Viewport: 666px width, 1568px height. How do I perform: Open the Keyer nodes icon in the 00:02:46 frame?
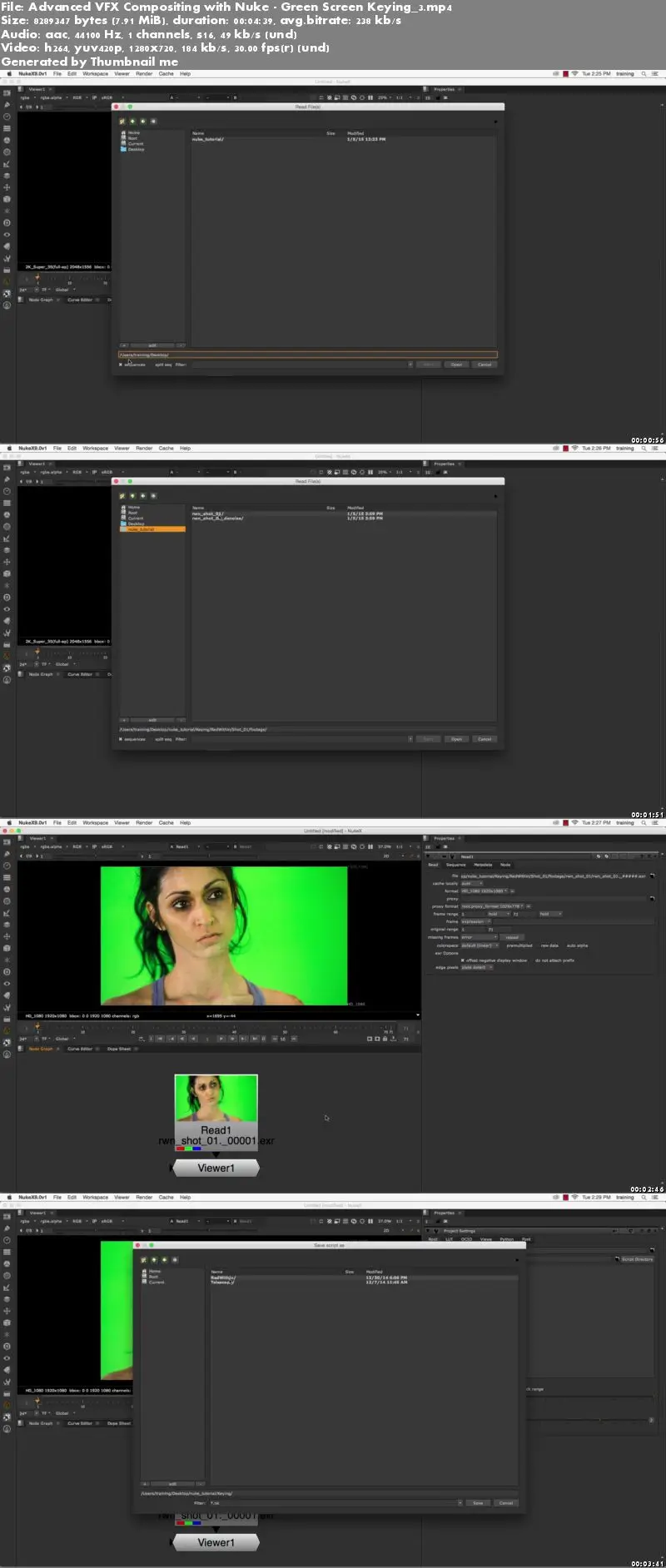coord(7,913)
